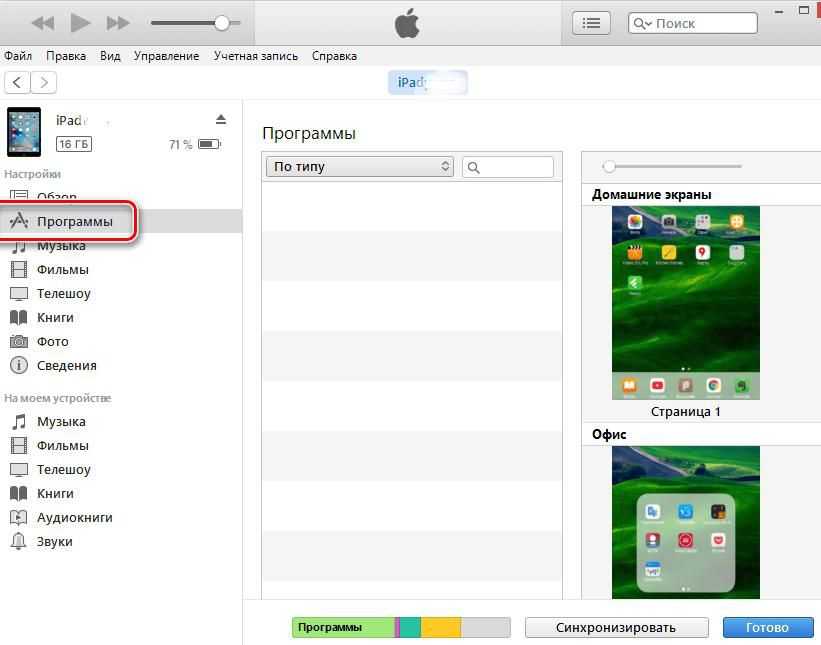Open Сведения info item in sidebar
The height and width of the screenshot is (645, 821).
66,366
